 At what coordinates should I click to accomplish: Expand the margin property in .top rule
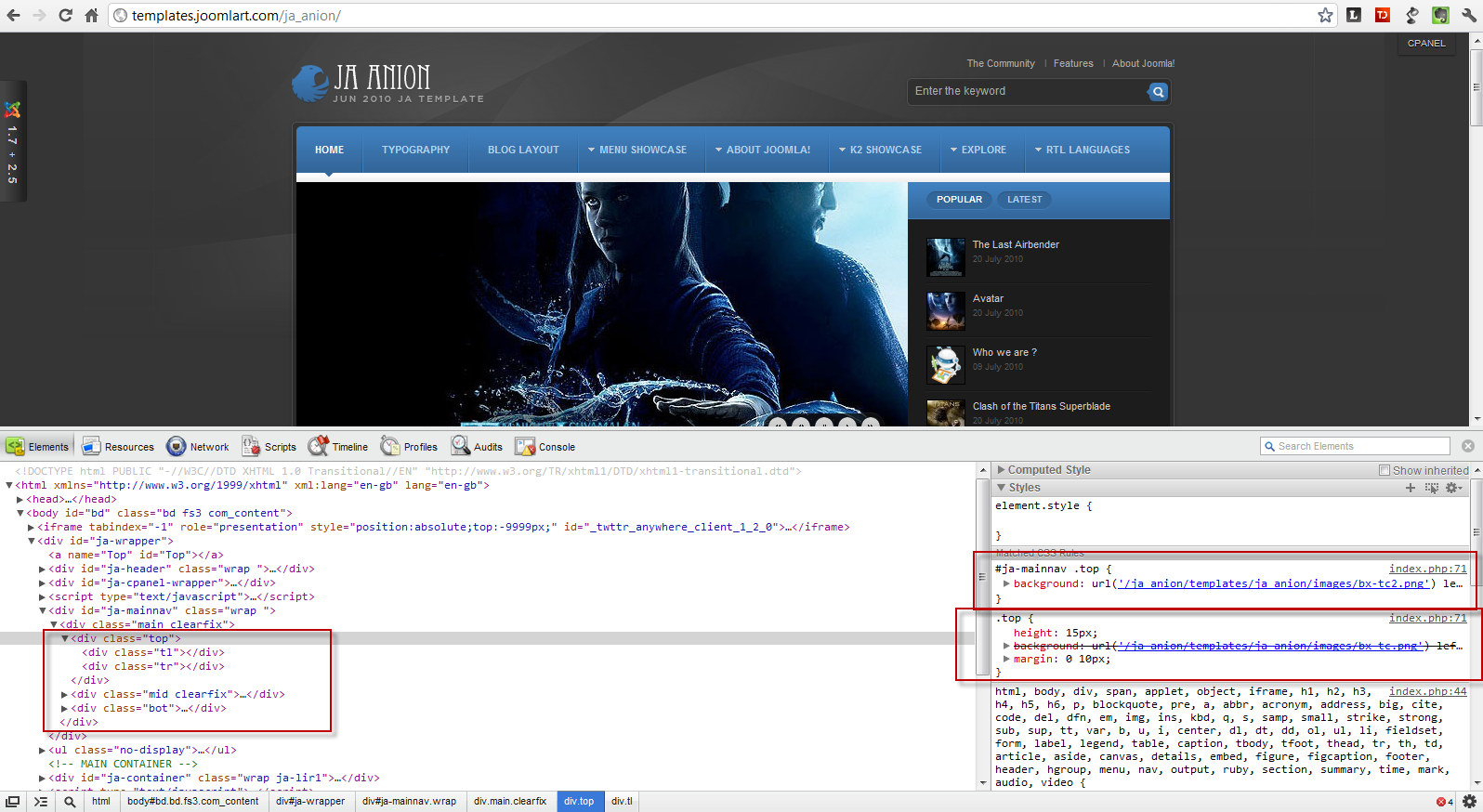[1006, 659]
